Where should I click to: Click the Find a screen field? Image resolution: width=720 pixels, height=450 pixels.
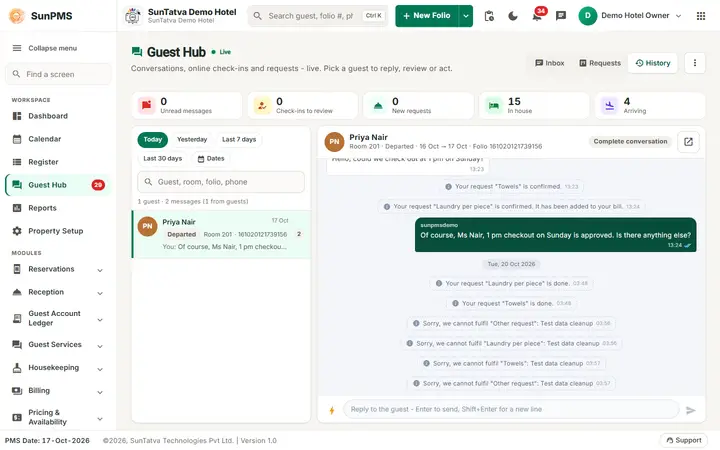58,74
